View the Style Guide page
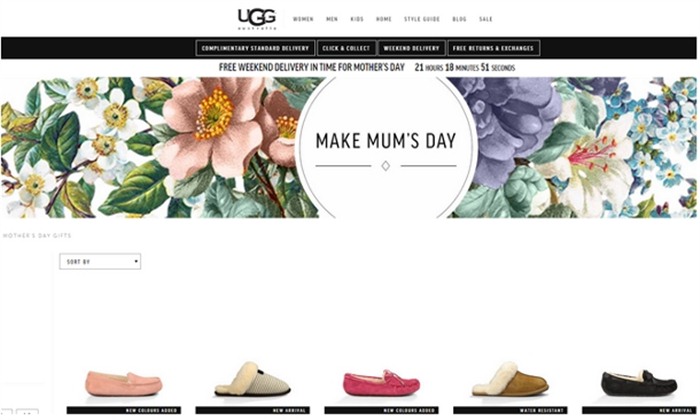 tap(422, 19)
